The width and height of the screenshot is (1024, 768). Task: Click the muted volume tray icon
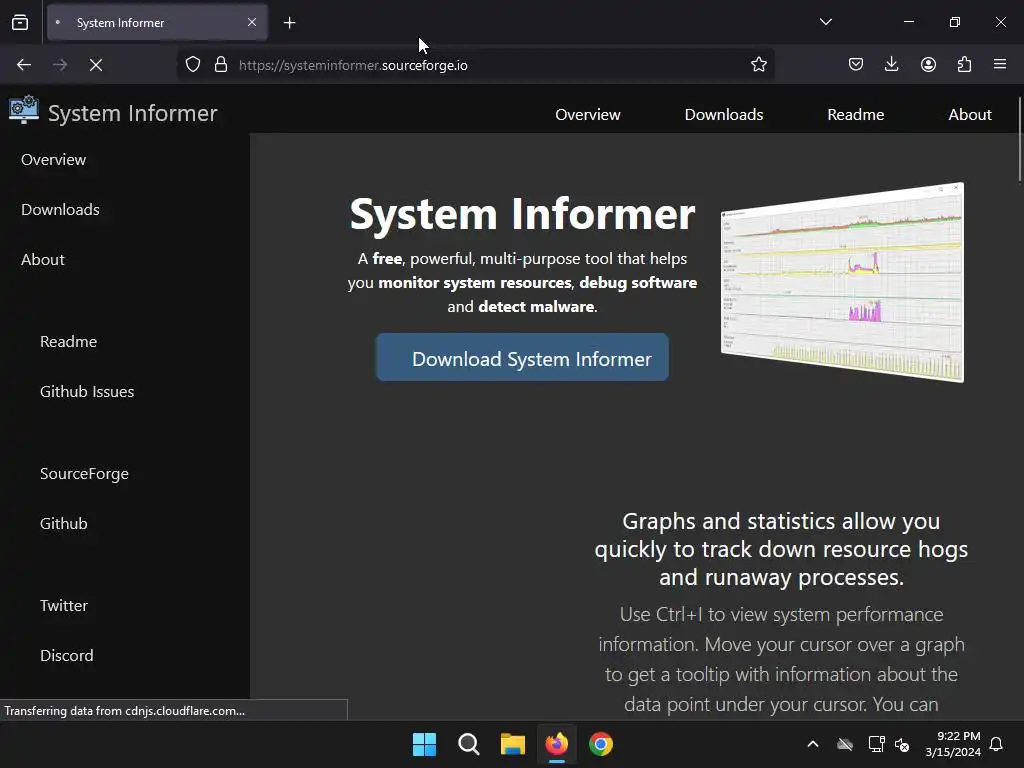[902, 744]
